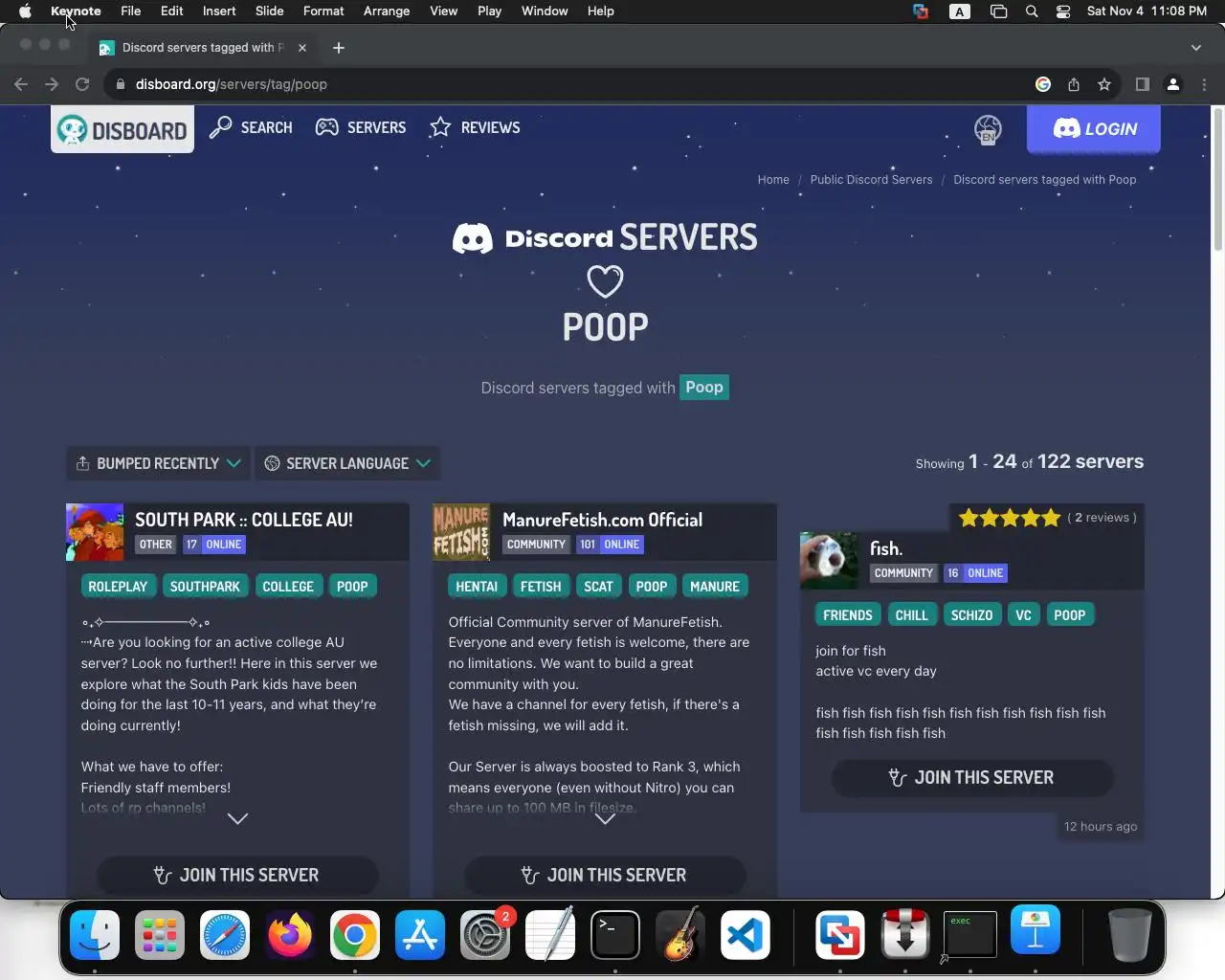Image resolution: width=1225 pixels, height=980 pixels.
Task: Expand ManureFetish server description
Action: (605, 819)
